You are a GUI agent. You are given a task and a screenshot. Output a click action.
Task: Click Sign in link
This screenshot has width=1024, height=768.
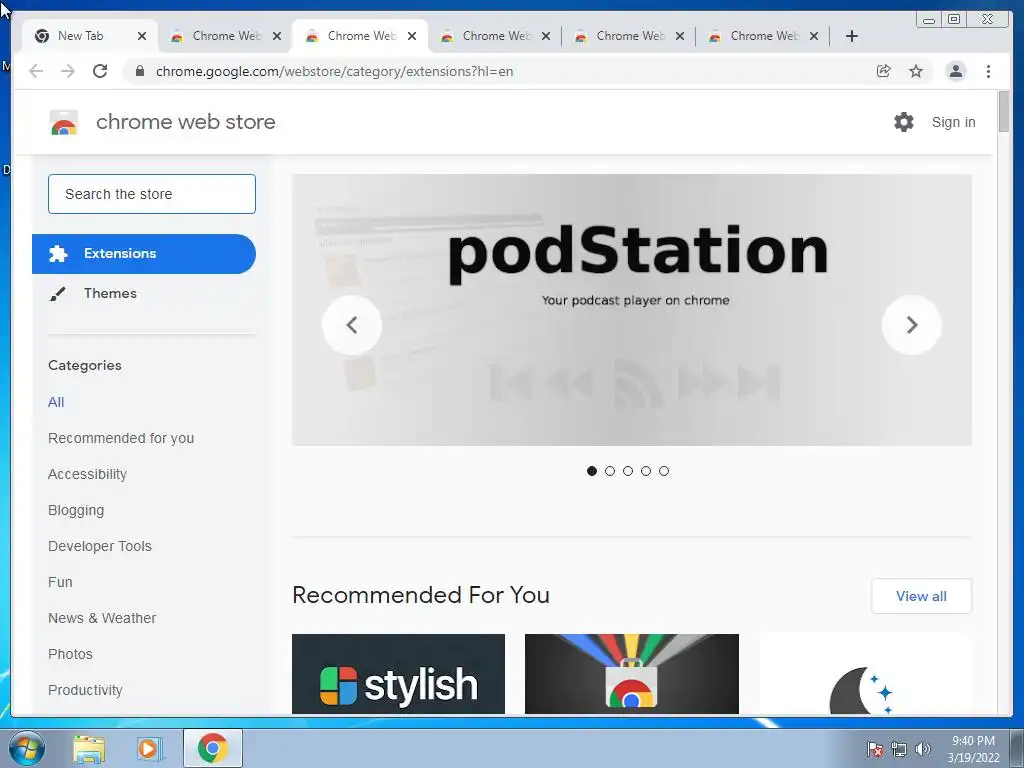[x=953, y=122]
